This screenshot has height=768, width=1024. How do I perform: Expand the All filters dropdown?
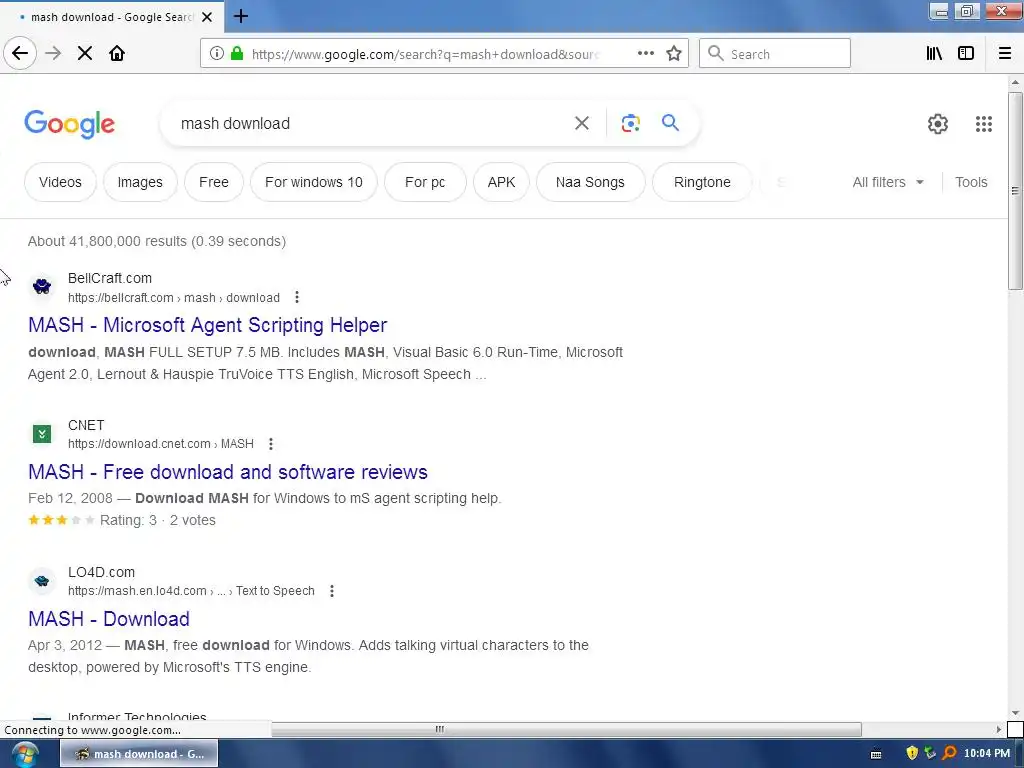[x=888, y=182]
